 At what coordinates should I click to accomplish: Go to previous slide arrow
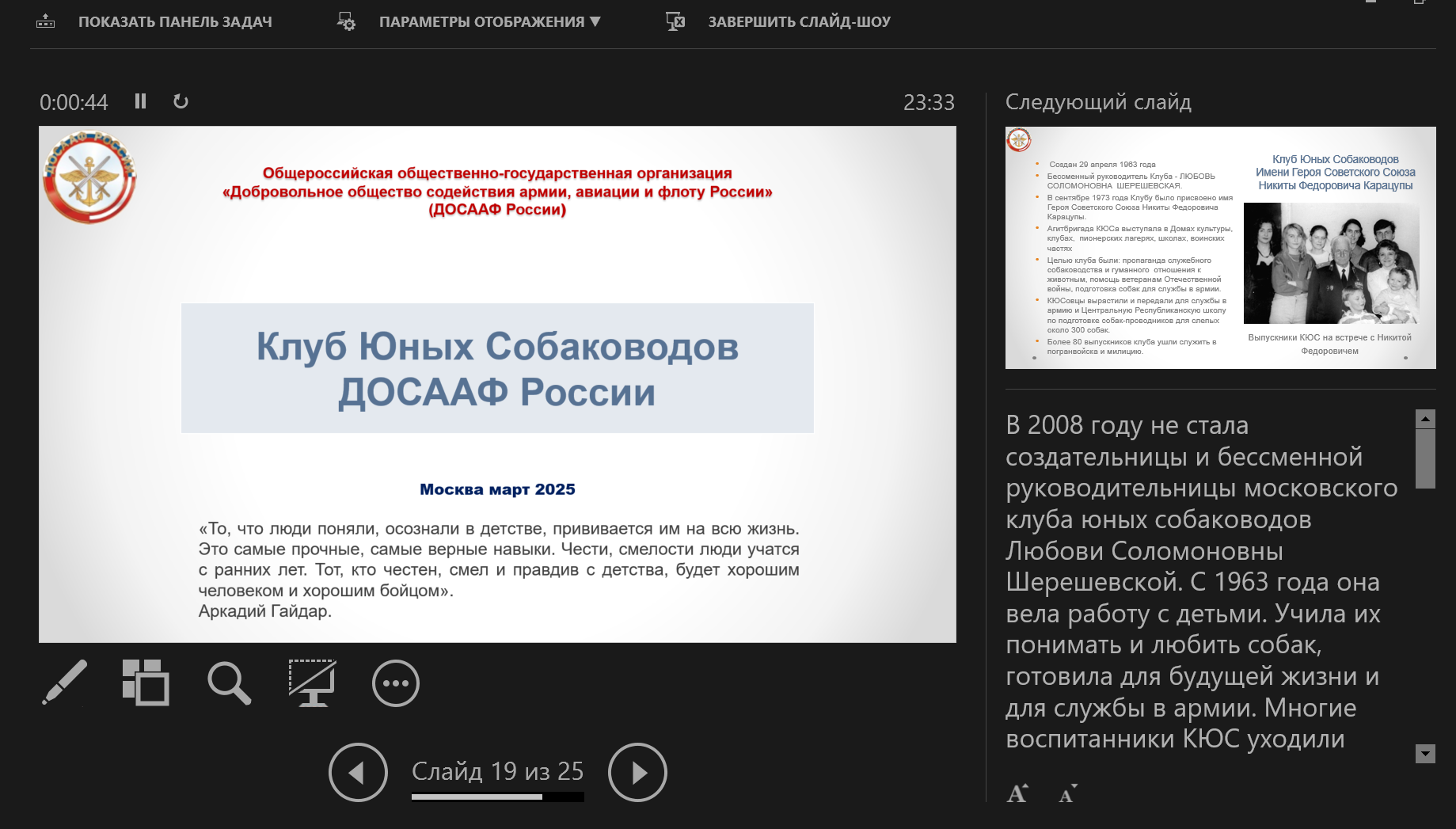pos(358,772)
